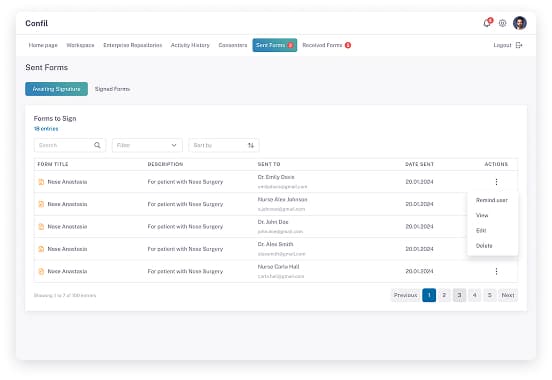Viewport: 552px width, 380px height.
Task: Open the Consenters tab
Action: pyautogui.click(x=233, y=45)
